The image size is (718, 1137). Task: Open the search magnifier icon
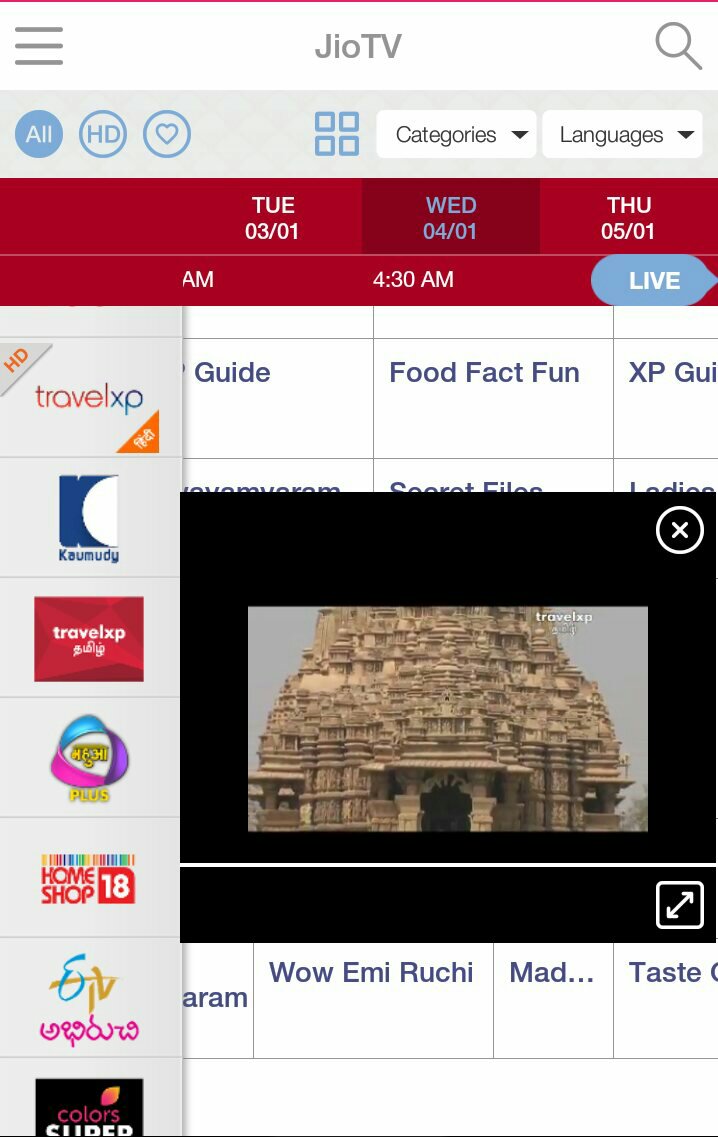[678, 46]
